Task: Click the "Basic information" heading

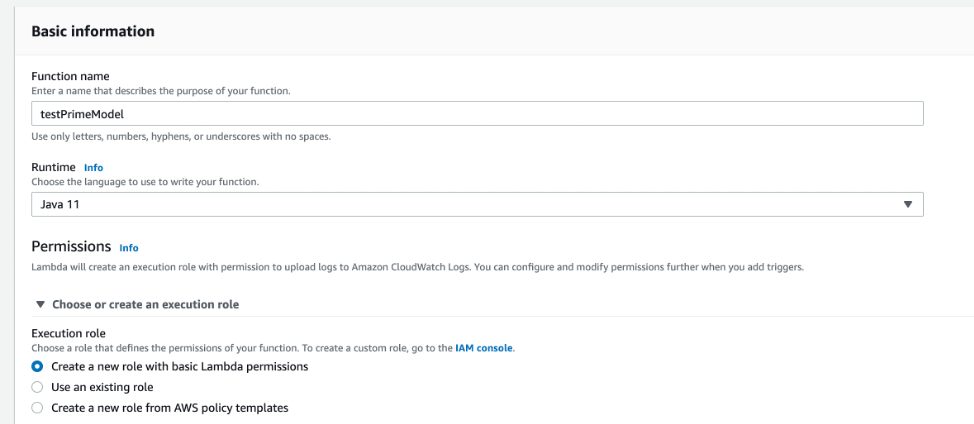Action: 93,31
